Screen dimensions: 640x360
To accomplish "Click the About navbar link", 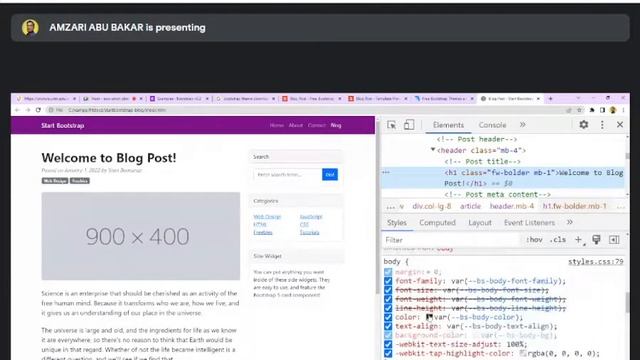I will coord(296,125).
